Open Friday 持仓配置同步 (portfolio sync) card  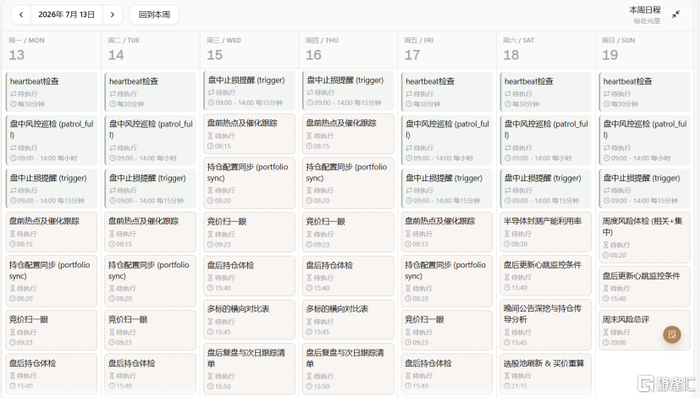coord(447,281)
